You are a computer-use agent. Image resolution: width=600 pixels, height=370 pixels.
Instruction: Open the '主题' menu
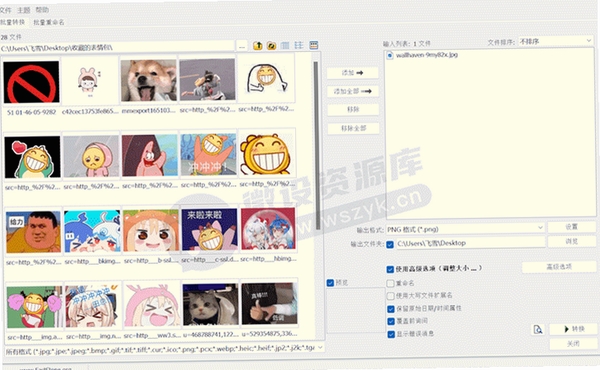point(23,10)
